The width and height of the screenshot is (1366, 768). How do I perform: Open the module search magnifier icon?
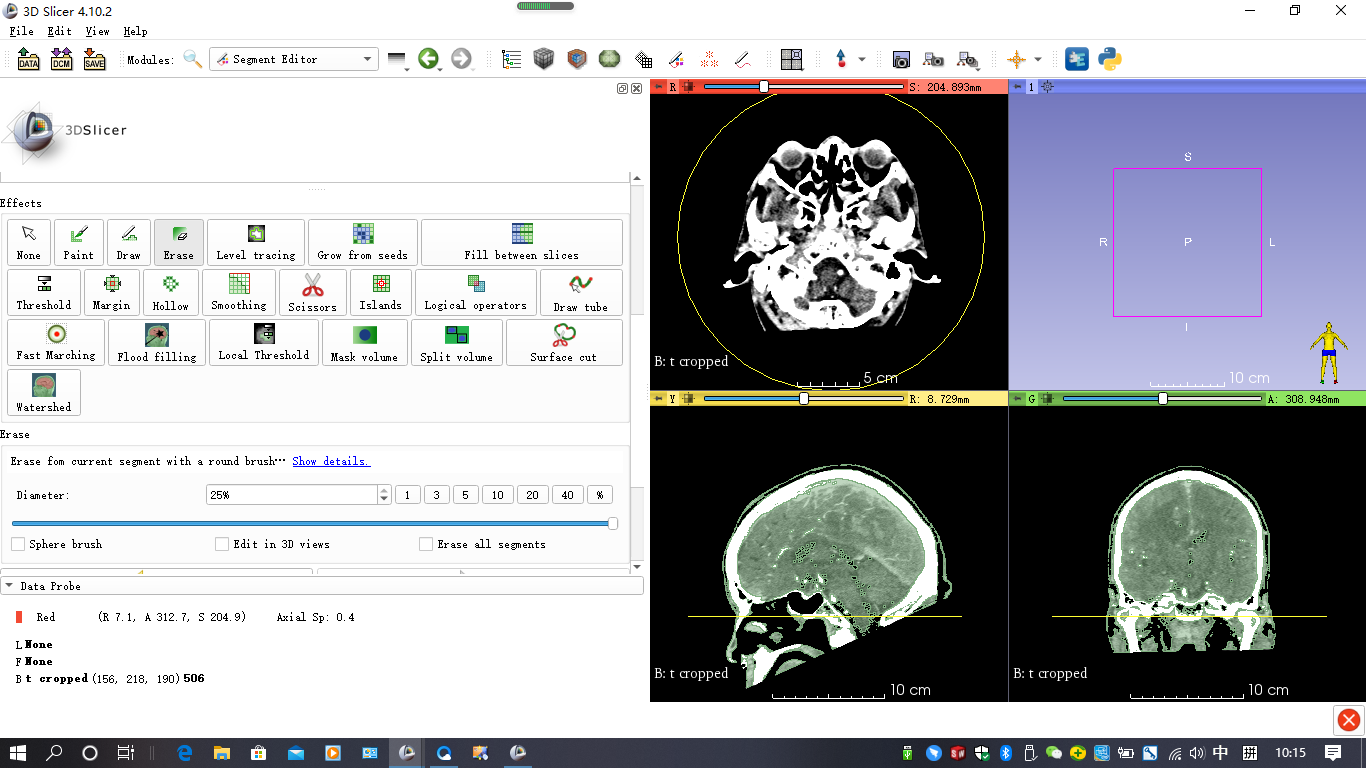[x=192, y=60]
